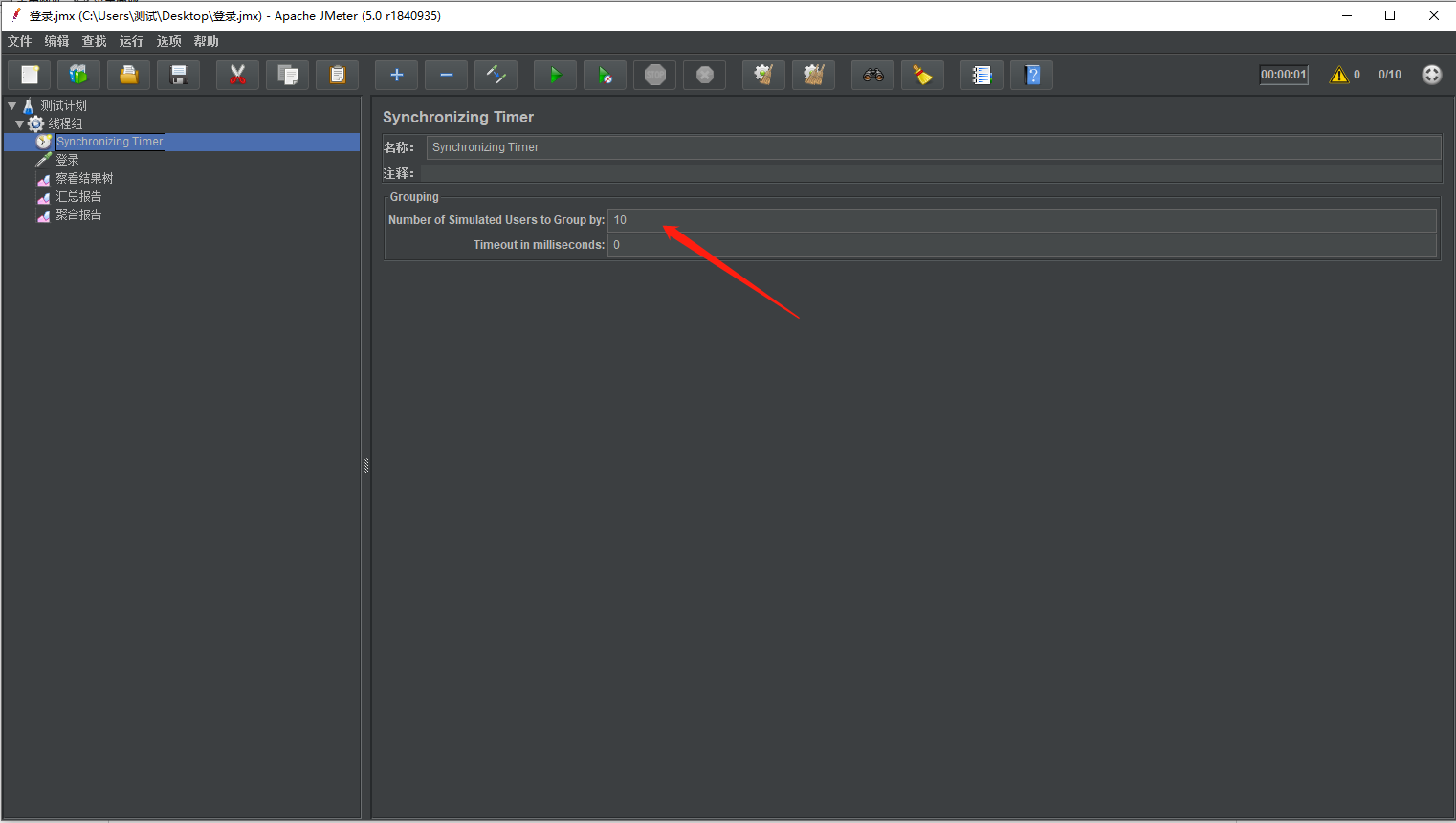Open the Templates toolbar icon
The height and width of the screenshot is (823, 1456).
point(78,75)
